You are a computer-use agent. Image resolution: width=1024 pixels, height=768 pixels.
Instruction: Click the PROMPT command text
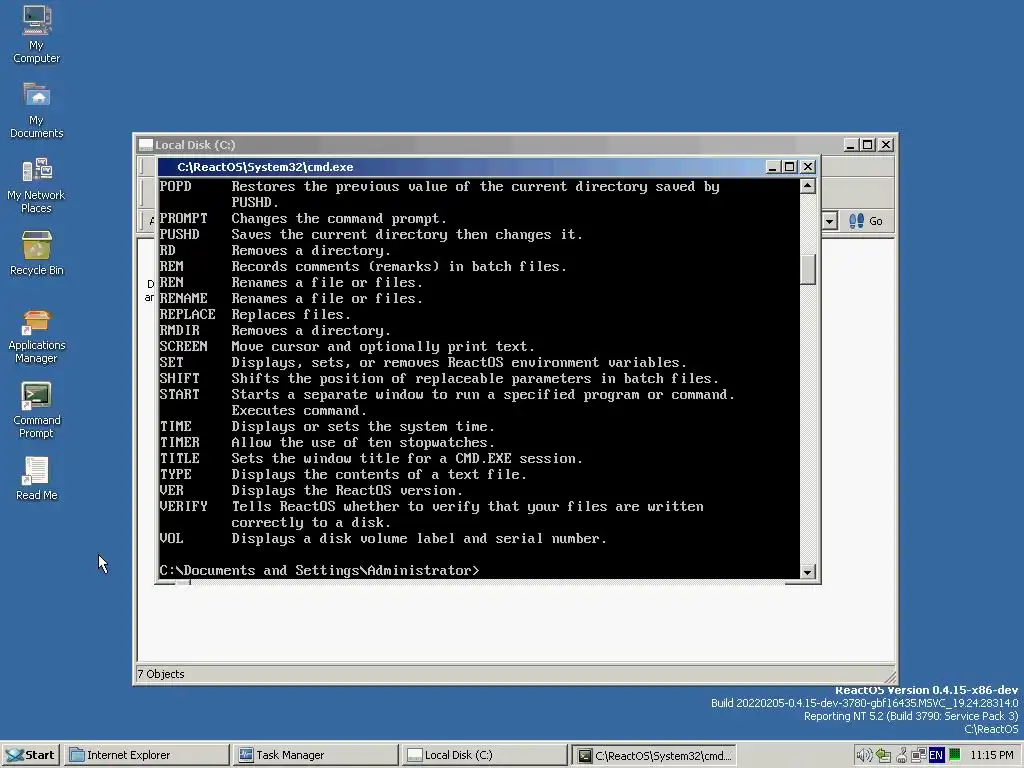click(x=184, y=219)
